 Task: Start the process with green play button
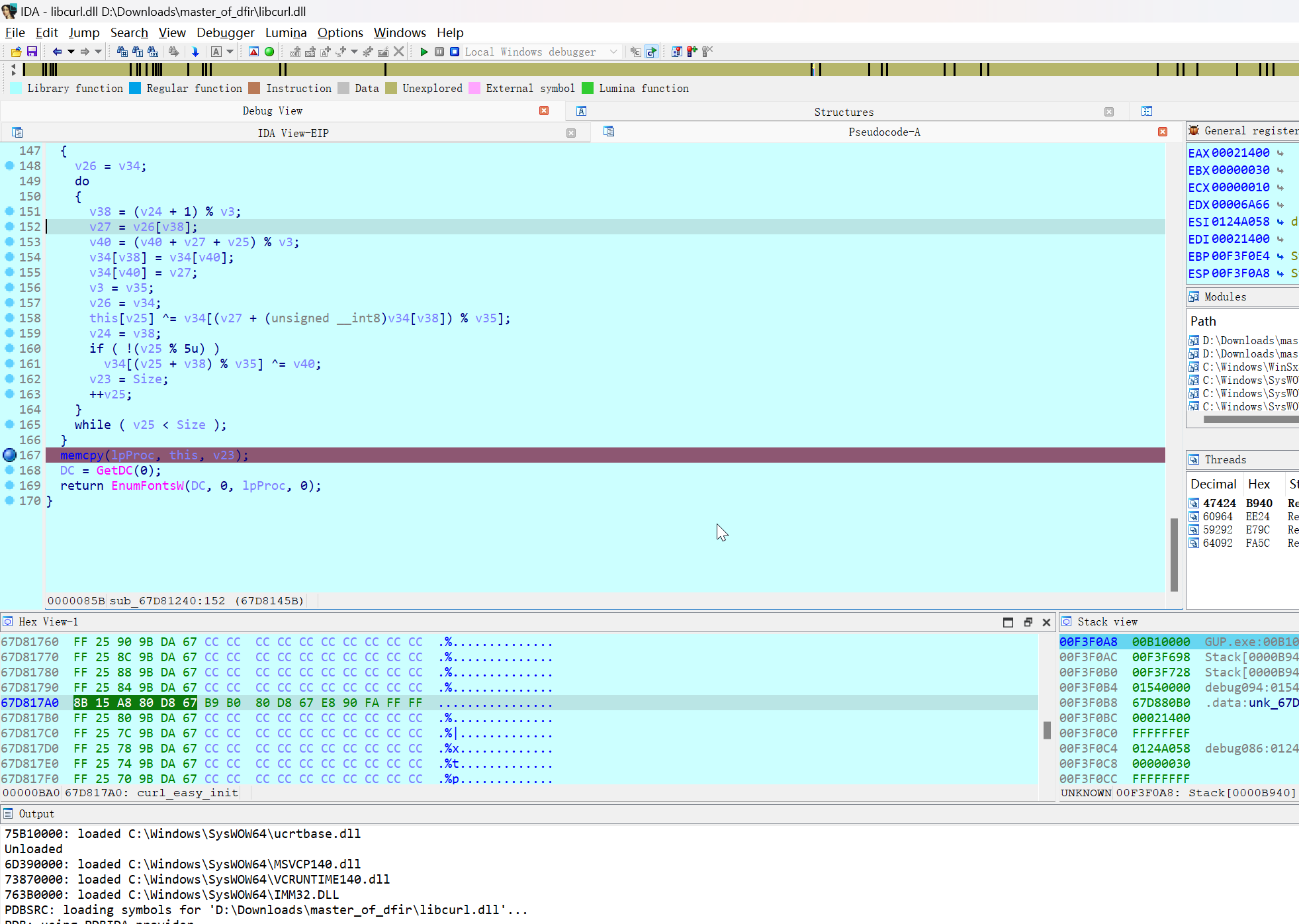pyautogui.click(x=424, y=52)
